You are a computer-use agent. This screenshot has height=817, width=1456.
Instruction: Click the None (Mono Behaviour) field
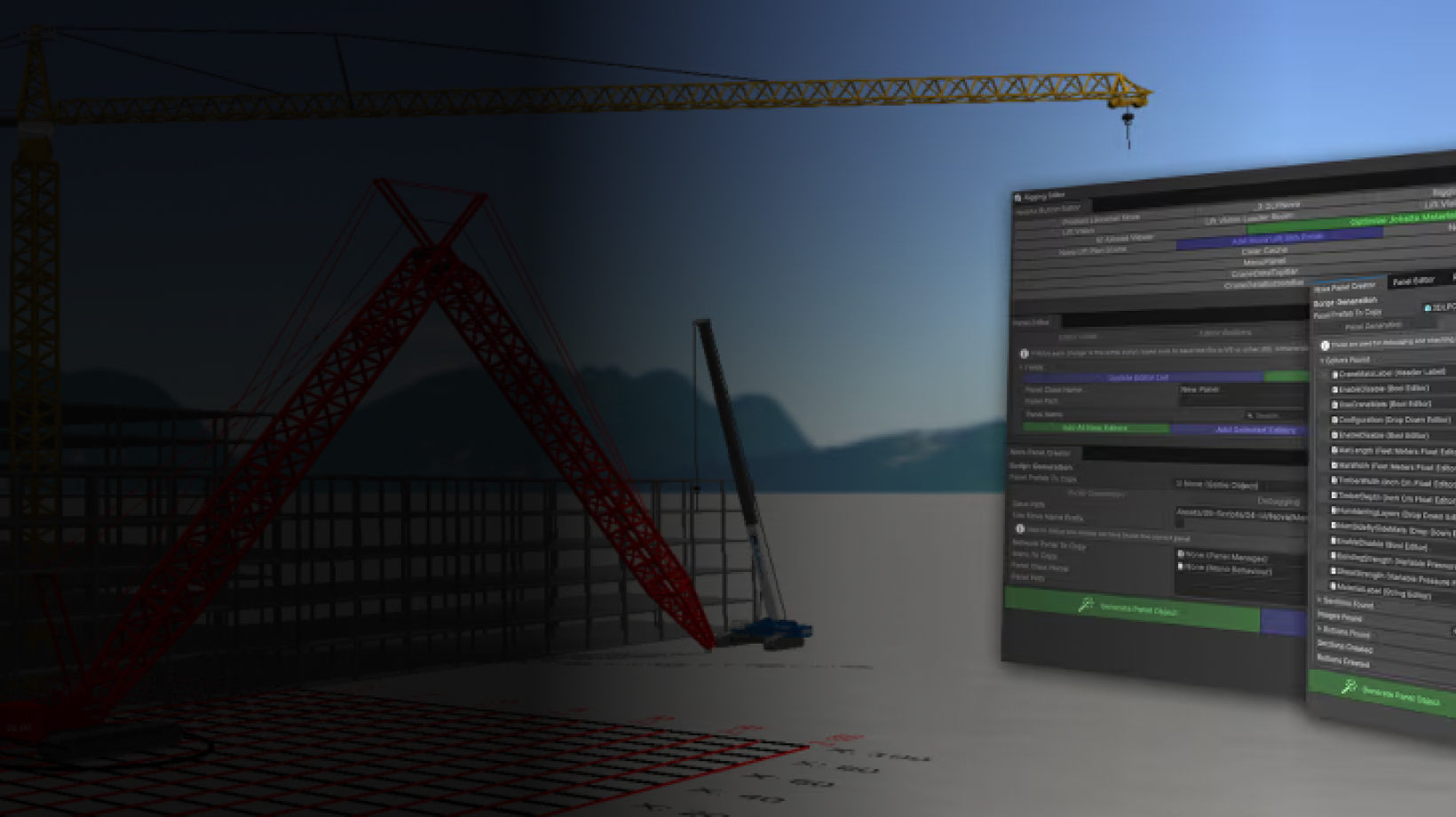click(x=1239, y=569)
